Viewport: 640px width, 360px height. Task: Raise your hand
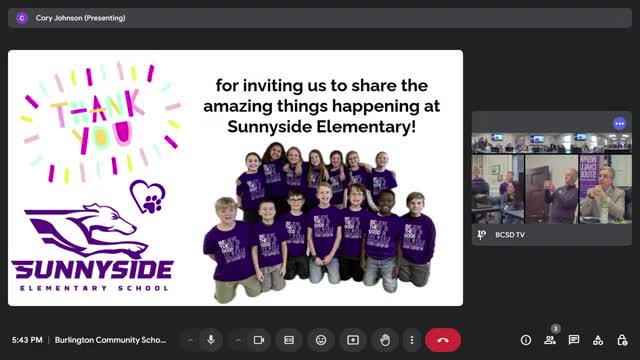[385, 340]
